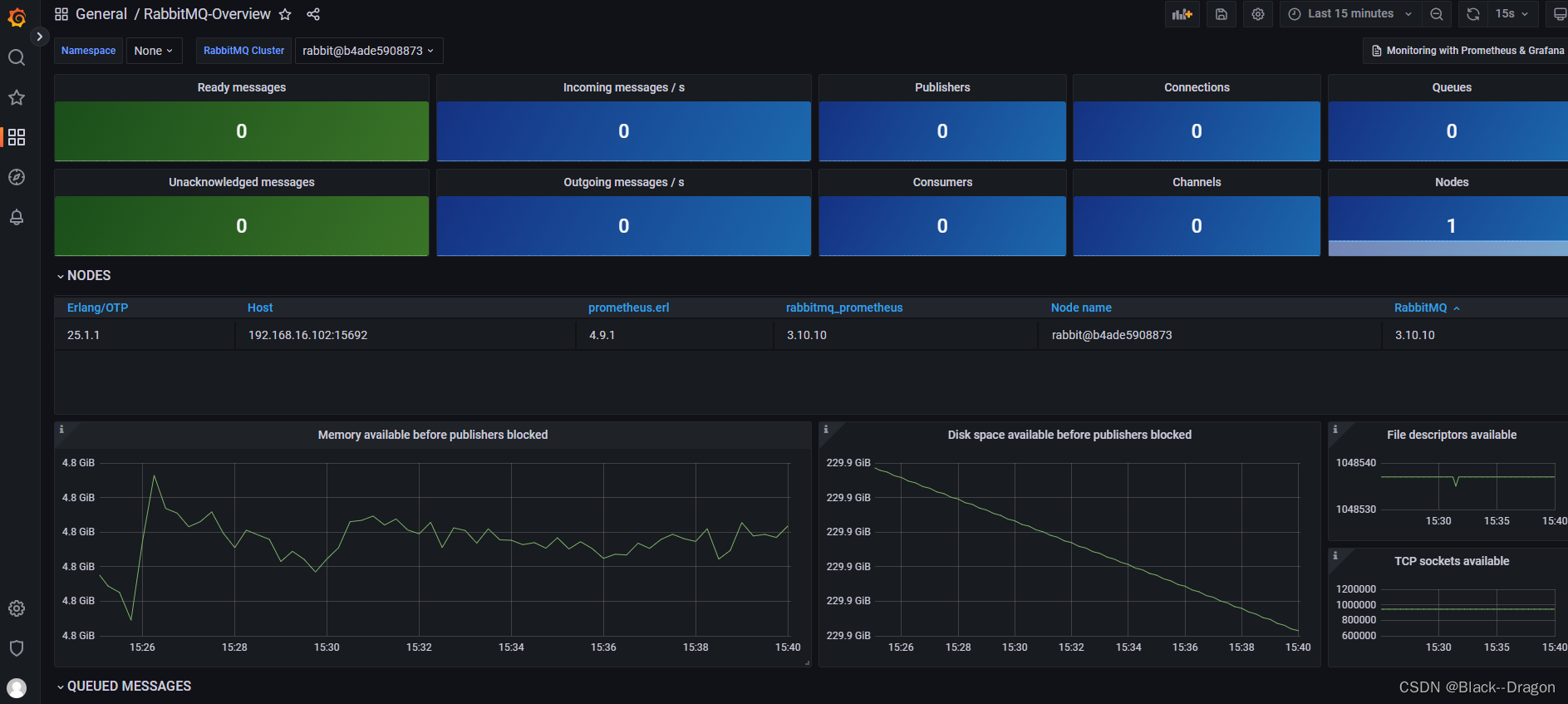Show info icon on Disk space available panel
Viewport: 1568px width, 704px height.
pos(826,430)
